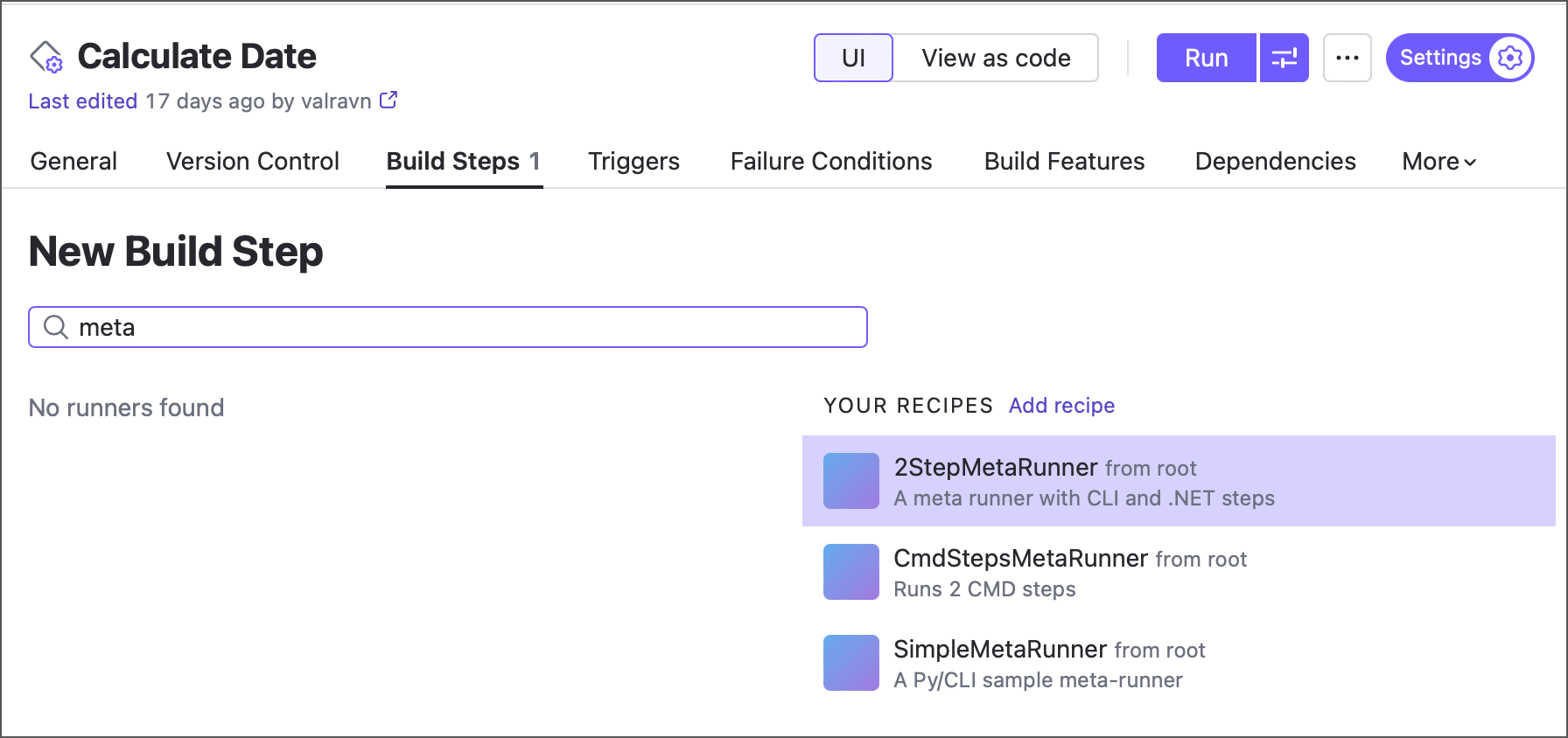Select the SimpleMetaRunner recipe icon
The height and width of the screenshot is (738, 1568).
click(x=850, y=663)
